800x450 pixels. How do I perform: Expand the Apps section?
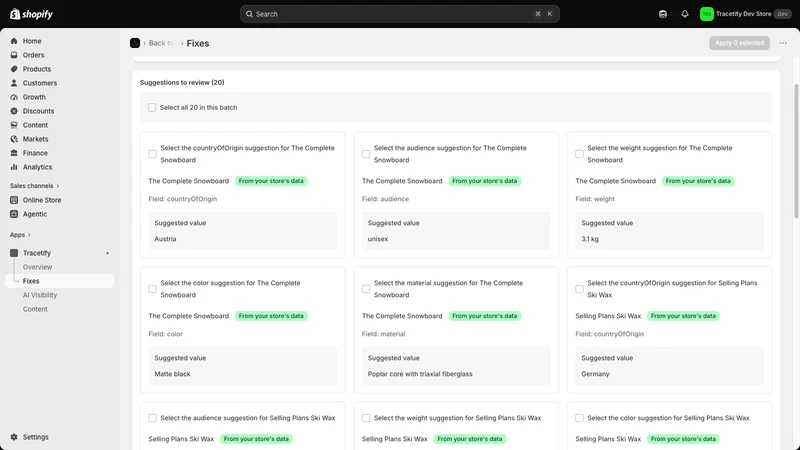pyautogui.click(x=20, y=235)
